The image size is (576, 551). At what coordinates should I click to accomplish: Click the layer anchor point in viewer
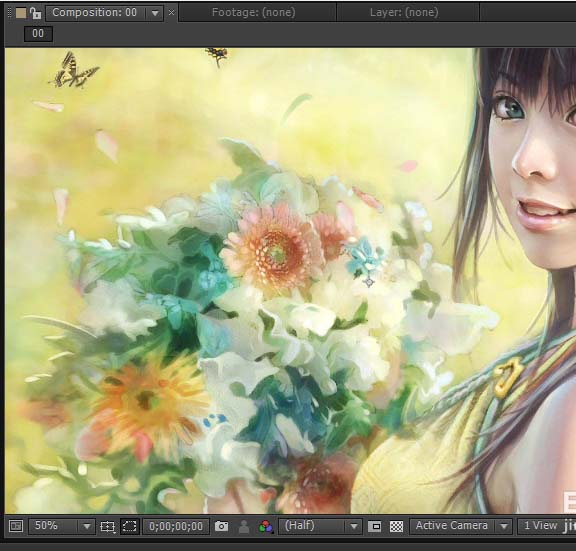pyautogui.click(x=369, y=282)
